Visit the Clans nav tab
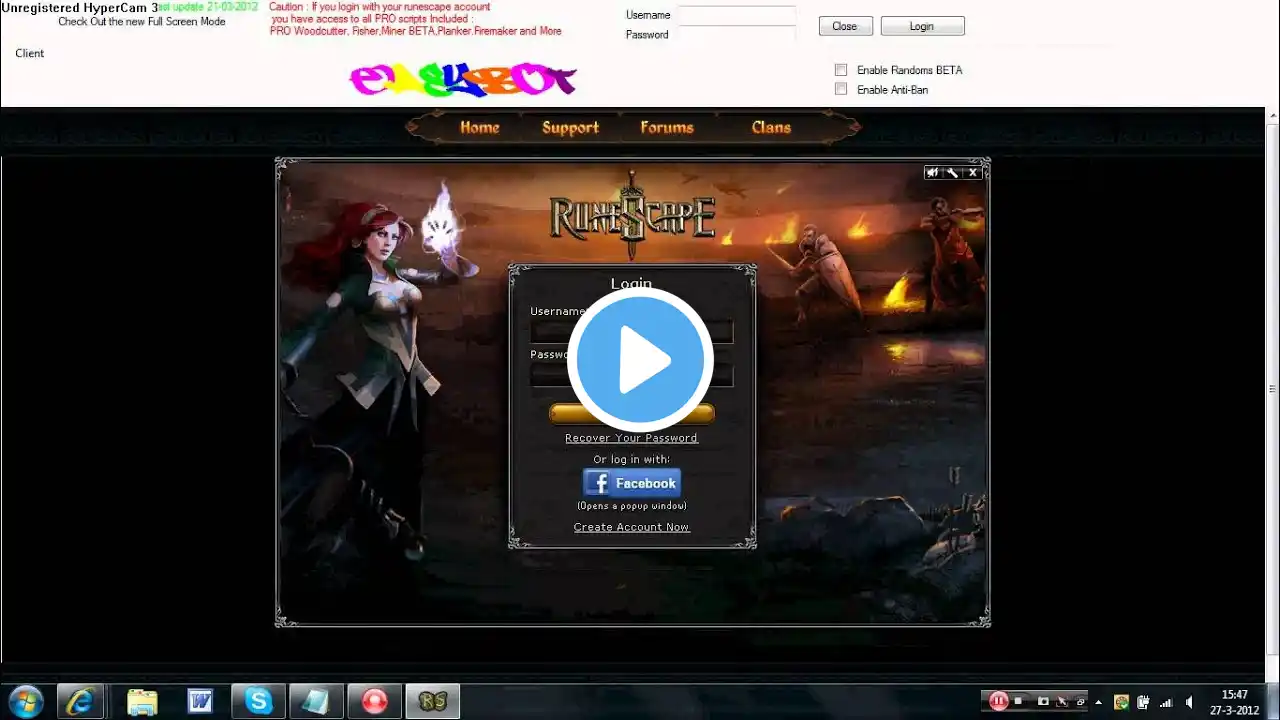The width and height of the screenshot is (1280, 720). 771,127
